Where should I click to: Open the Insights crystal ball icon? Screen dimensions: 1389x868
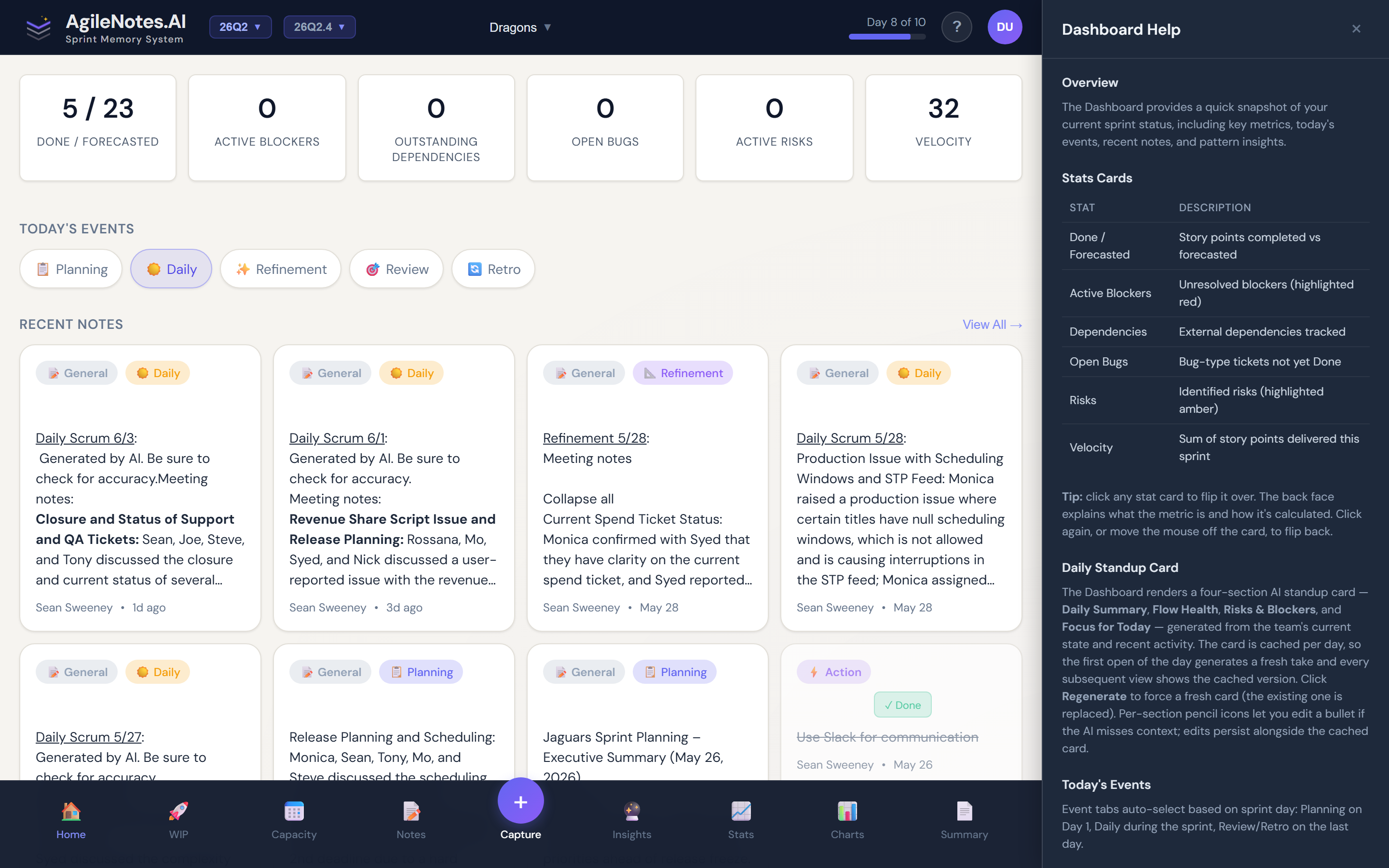point(631,812)
